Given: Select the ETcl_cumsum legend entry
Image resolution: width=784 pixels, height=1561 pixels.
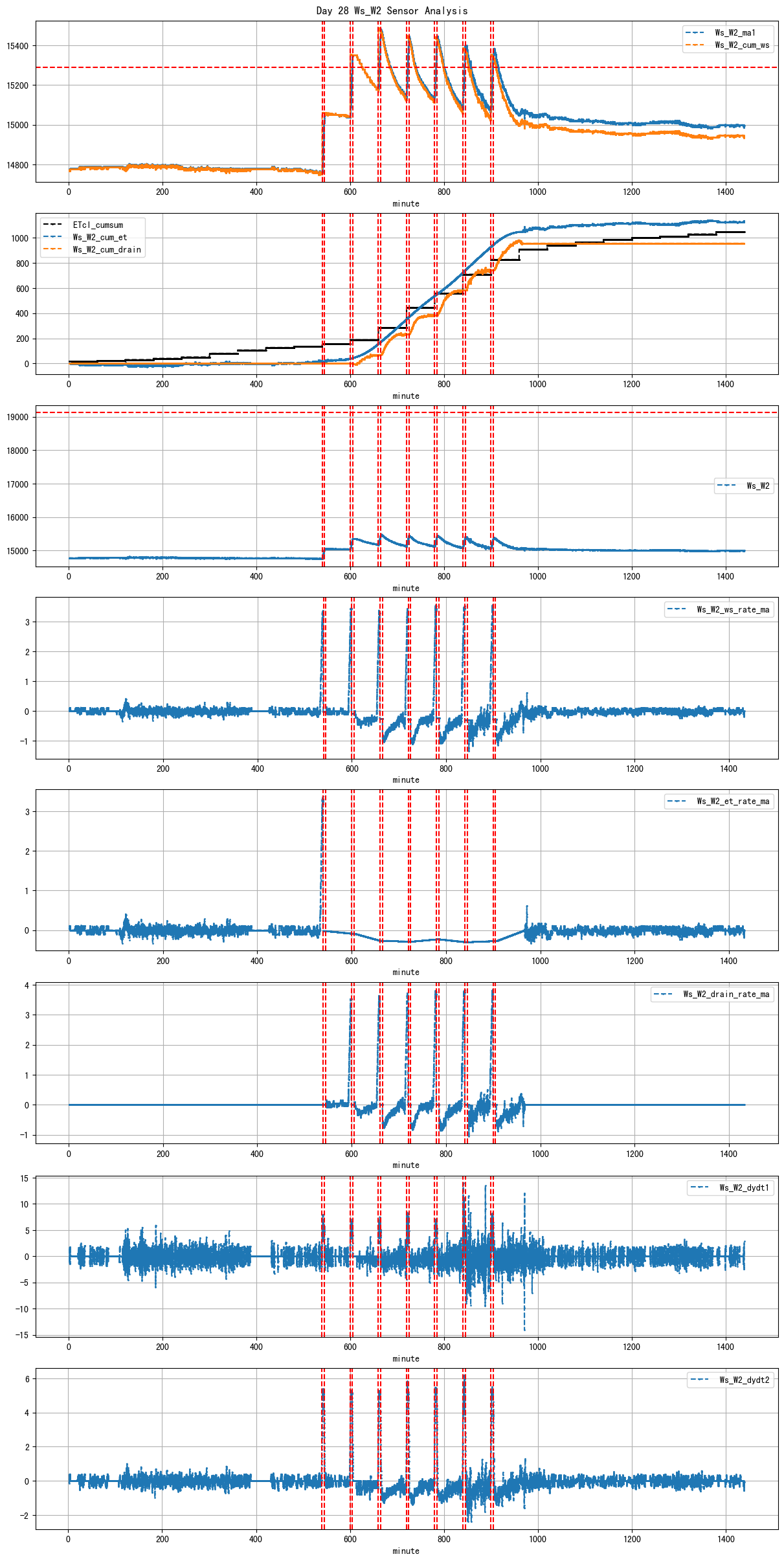Looking at the screenshot, I should pyautogui.click(x=98, y=225).
